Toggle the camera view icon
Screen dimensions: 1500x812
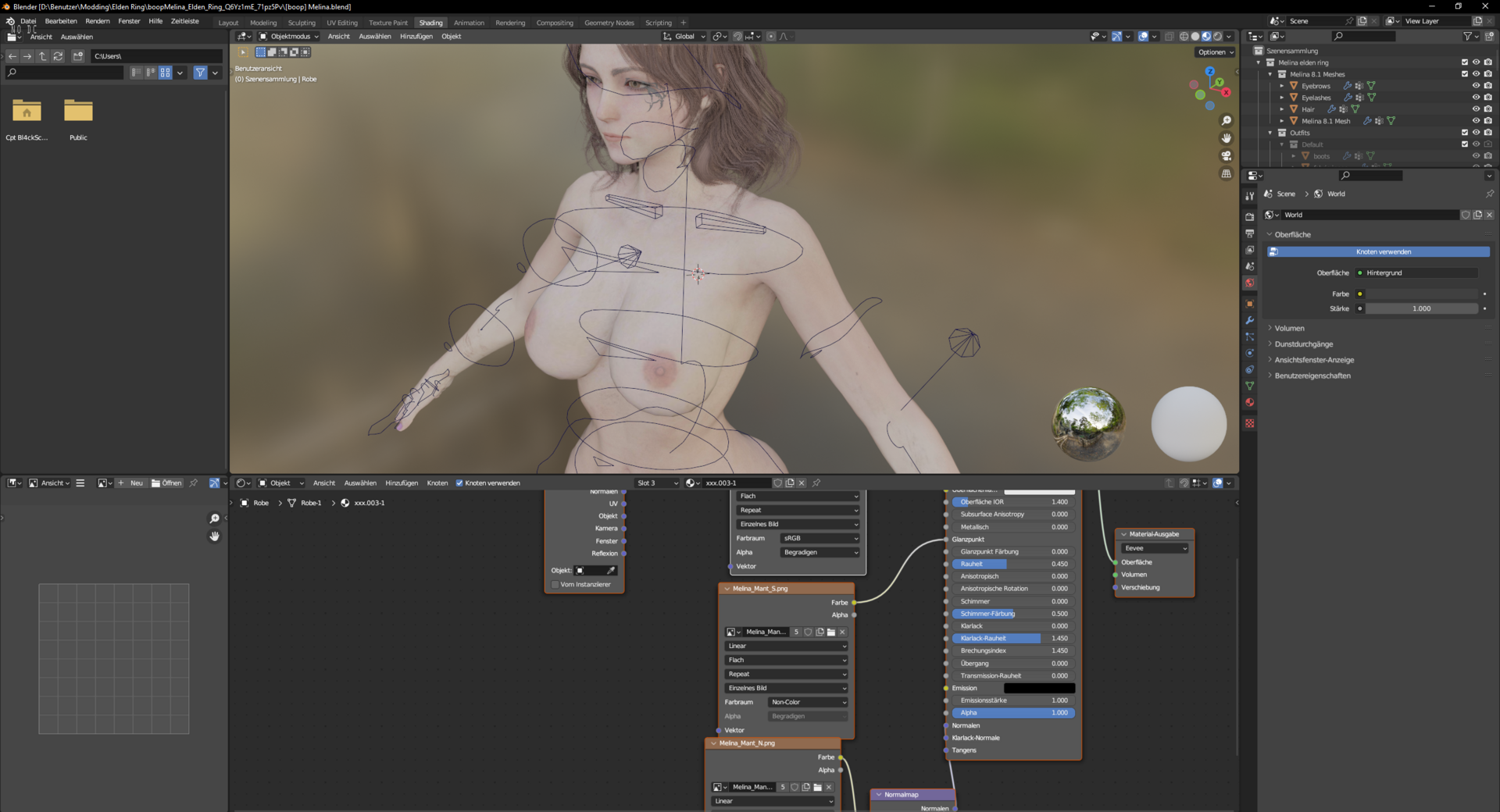(x=1226, y=156)
